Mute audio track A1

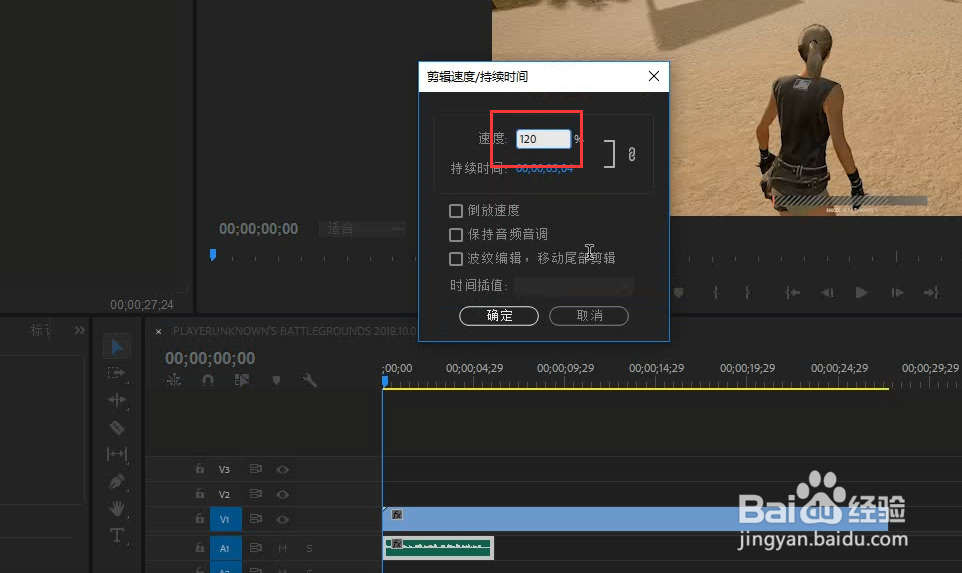[x=282, y=548]
